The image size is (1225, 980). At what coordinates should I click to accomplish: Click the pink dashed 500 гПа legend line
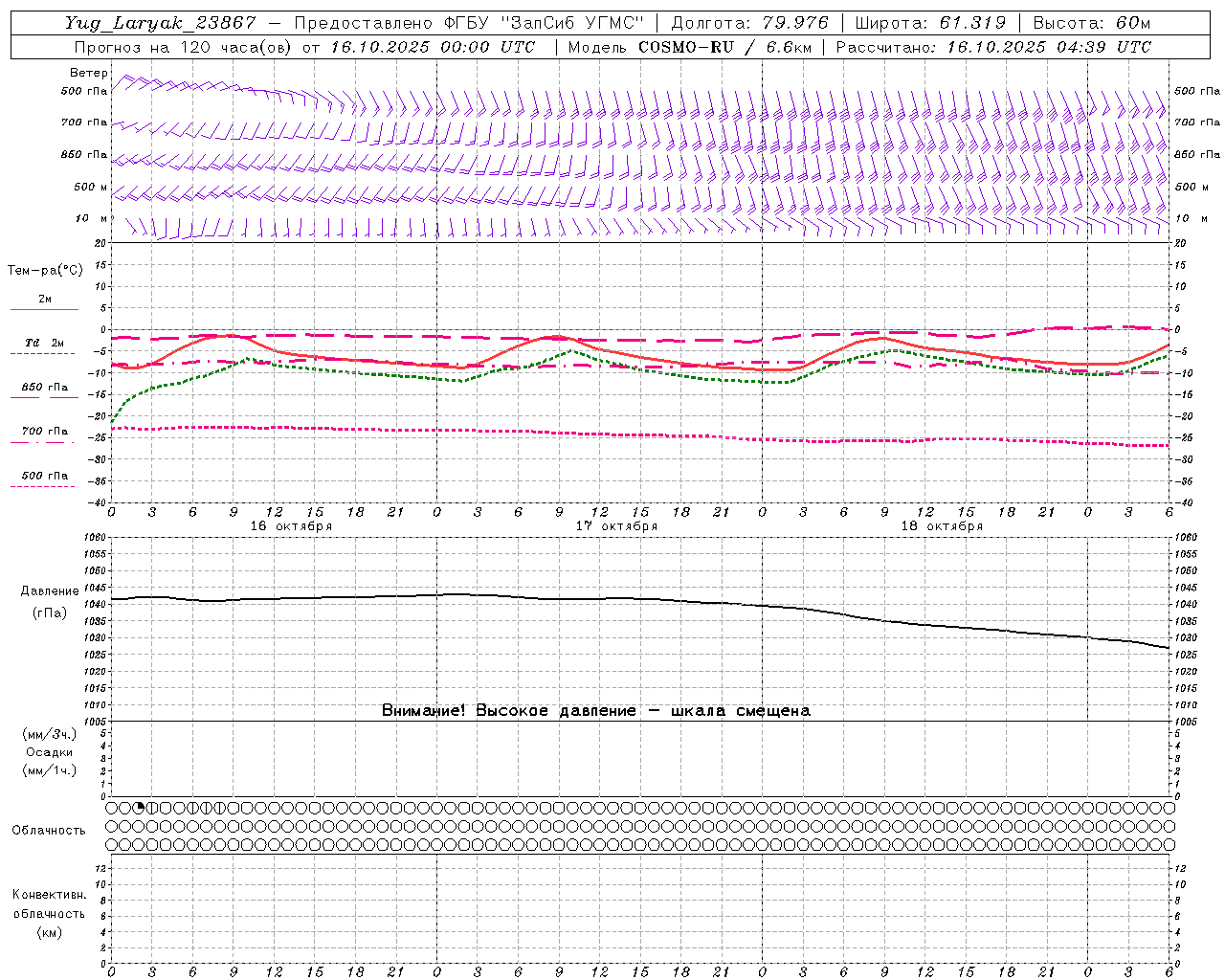coord(42,486)
